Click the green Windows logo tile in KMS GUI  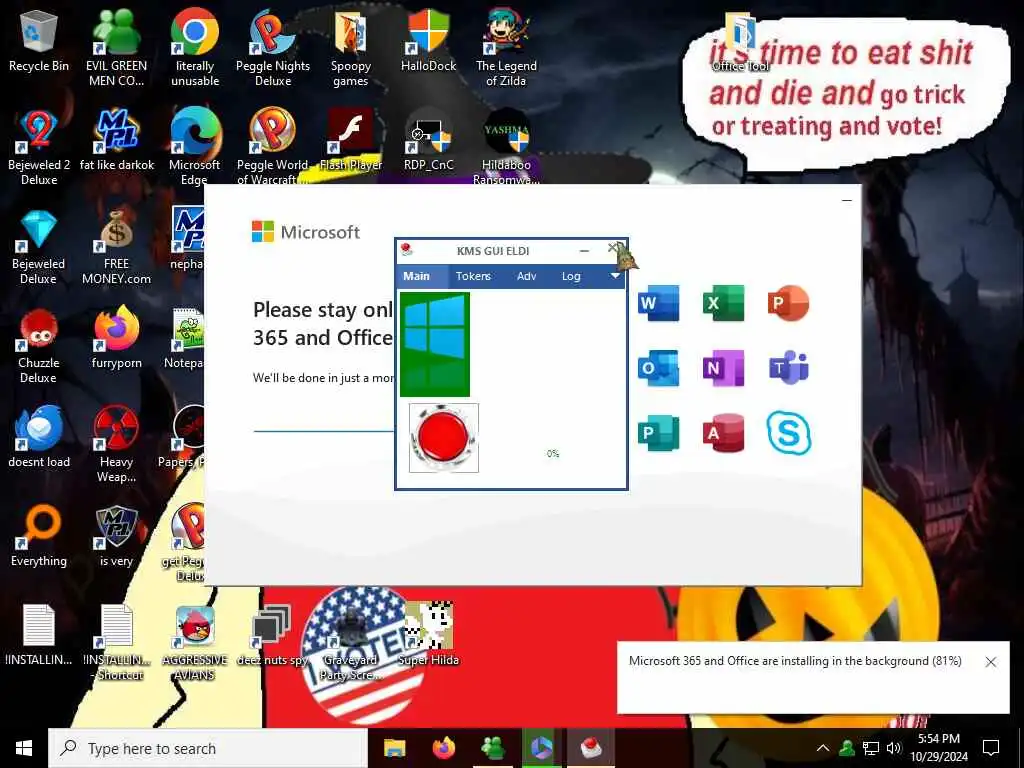pos(435,344)
